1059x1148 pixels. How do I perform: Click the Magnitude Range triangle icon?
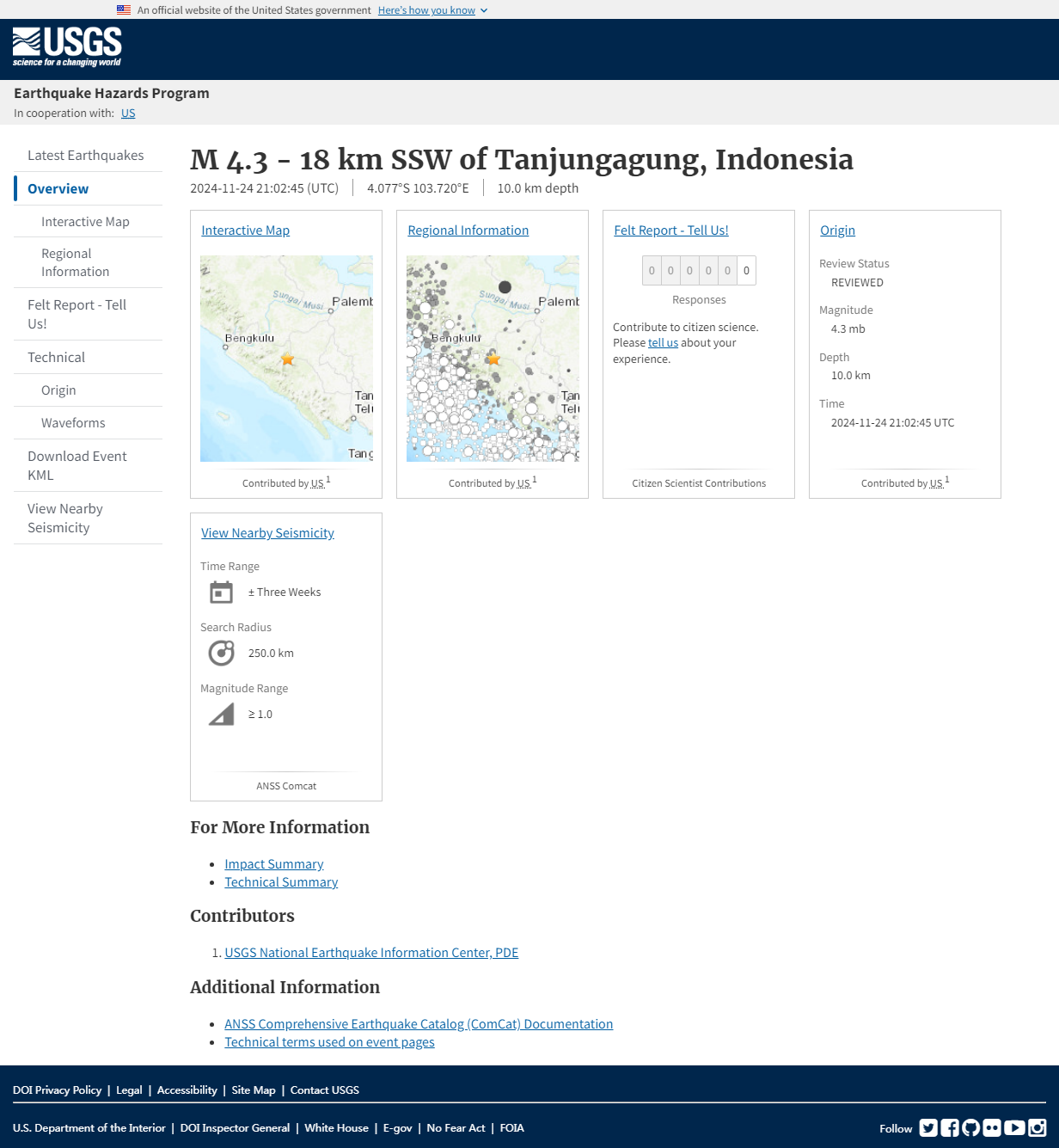click(x=221, y=715)
